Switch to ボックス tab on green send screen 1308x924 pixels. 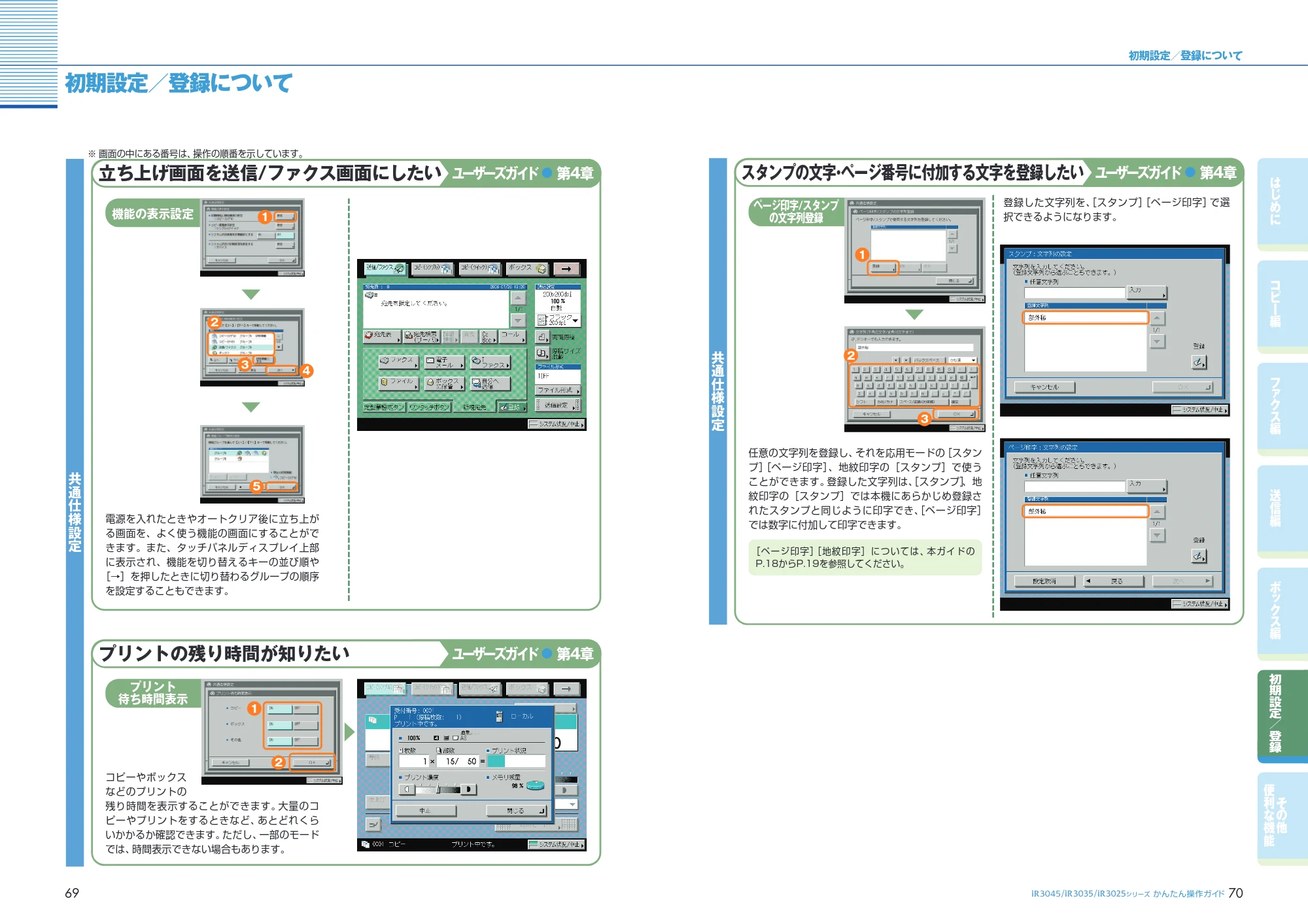point(528,269)
